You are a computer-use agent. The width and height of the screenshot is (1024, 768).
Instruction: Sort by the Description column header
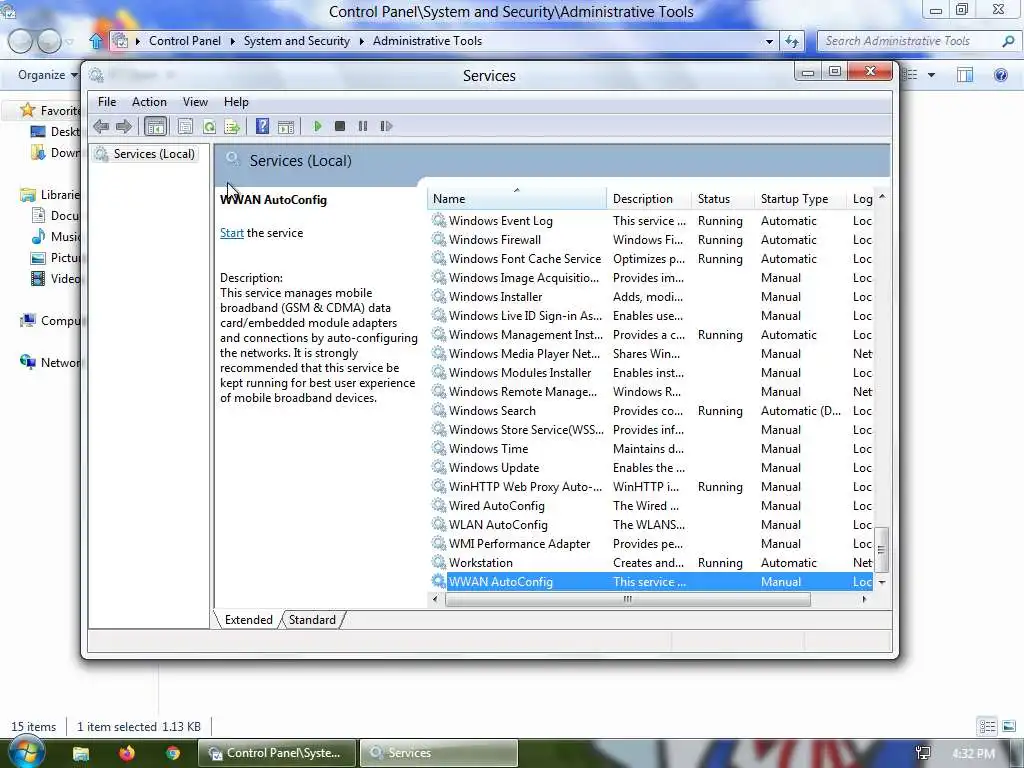click(x=648, y=199)
